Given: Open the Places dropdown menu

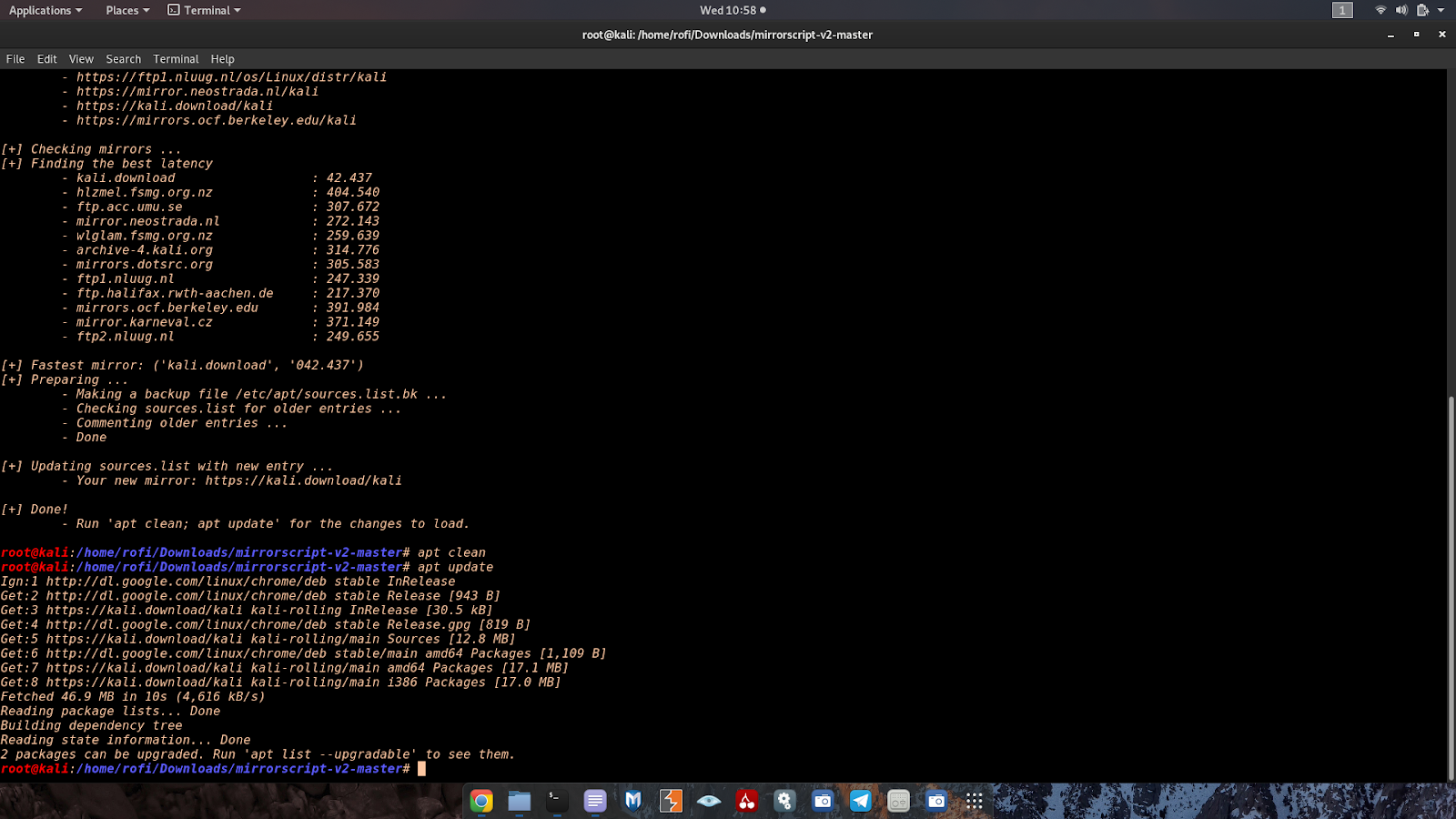Looking at the screenshot, I should (127, 10).
